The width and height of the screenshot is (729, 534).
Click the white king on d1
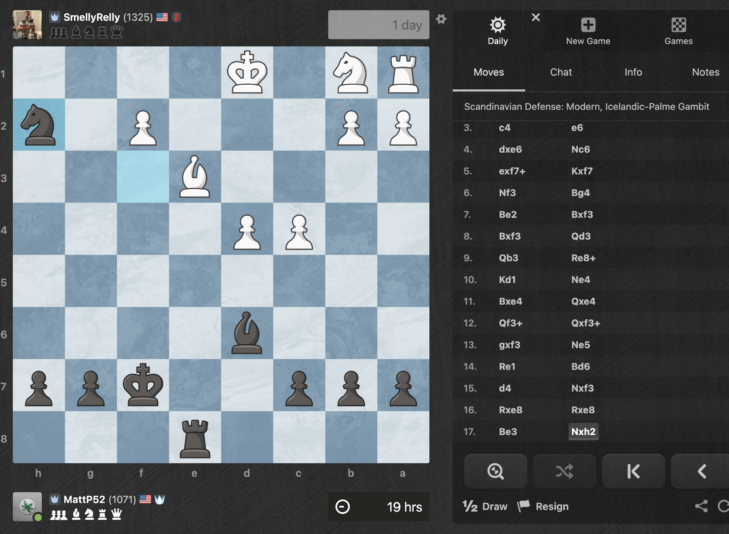click(247, 73)
